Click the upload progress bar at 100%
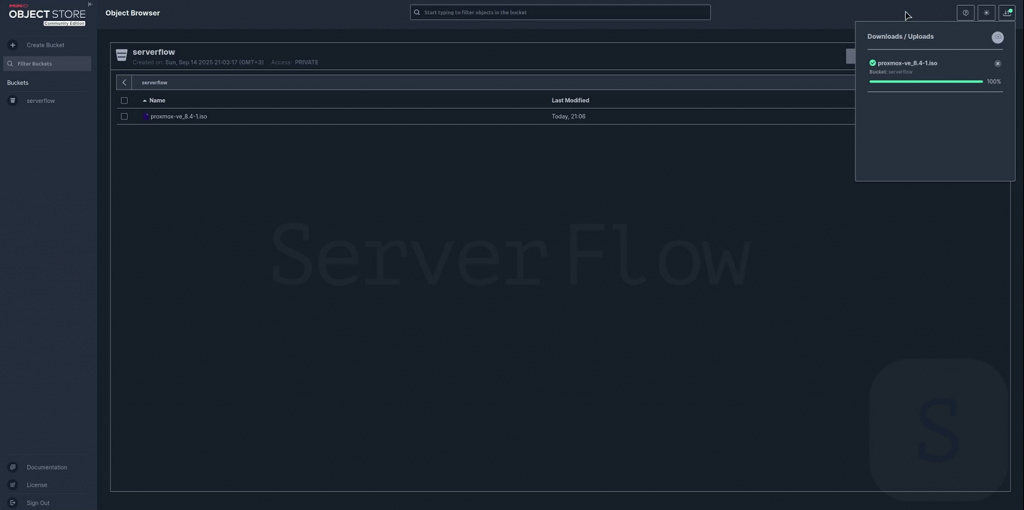The image size is (1024, 510). 926,82
